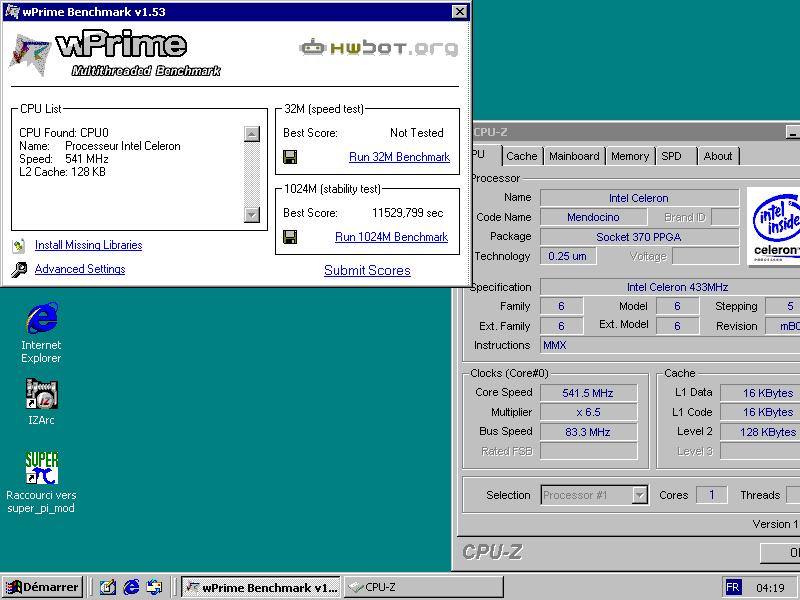Select CPU-Z taskbar button
Viewport: 800px width, 600px height.
(x=423, y=587)
